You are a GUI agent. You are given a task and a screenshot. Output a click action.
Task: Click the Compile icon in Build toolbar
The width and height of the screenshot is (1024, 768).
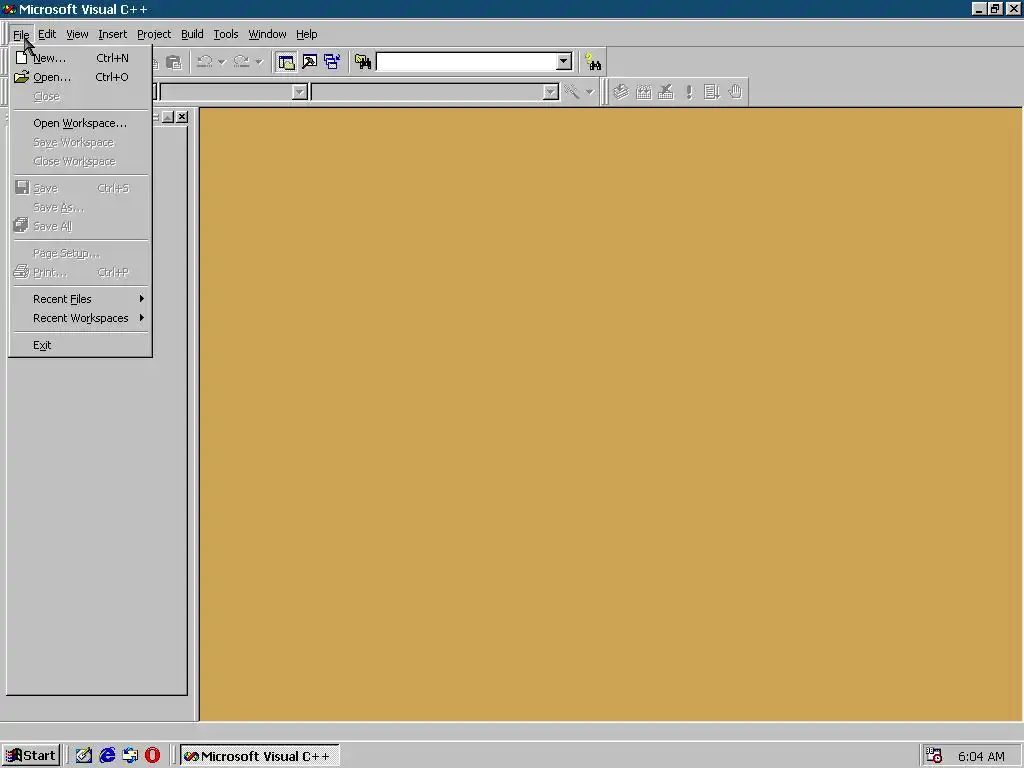pyautogui.click(x=620, y=92)
